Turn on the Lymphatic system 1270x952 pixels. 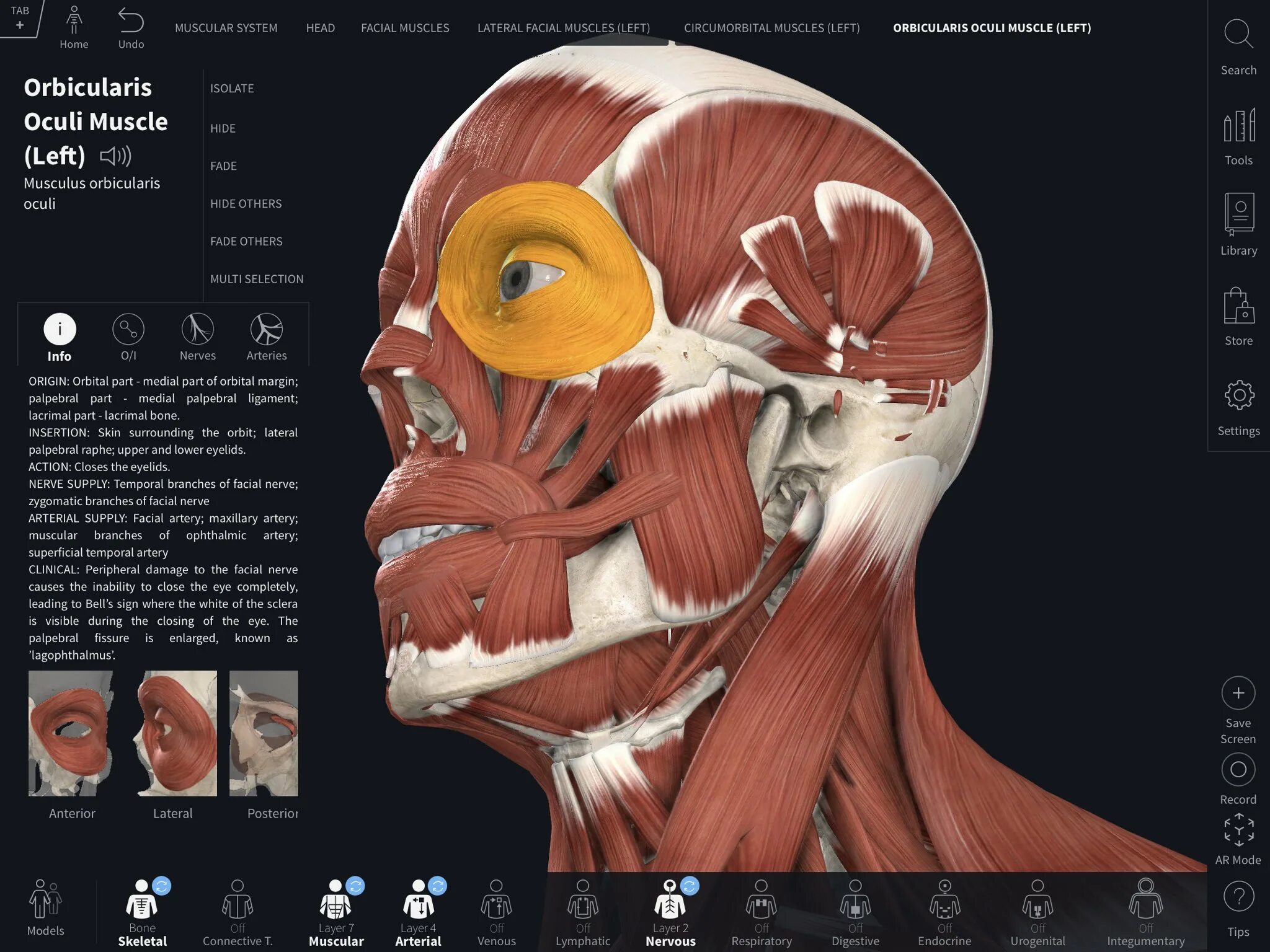coord(583,913)
